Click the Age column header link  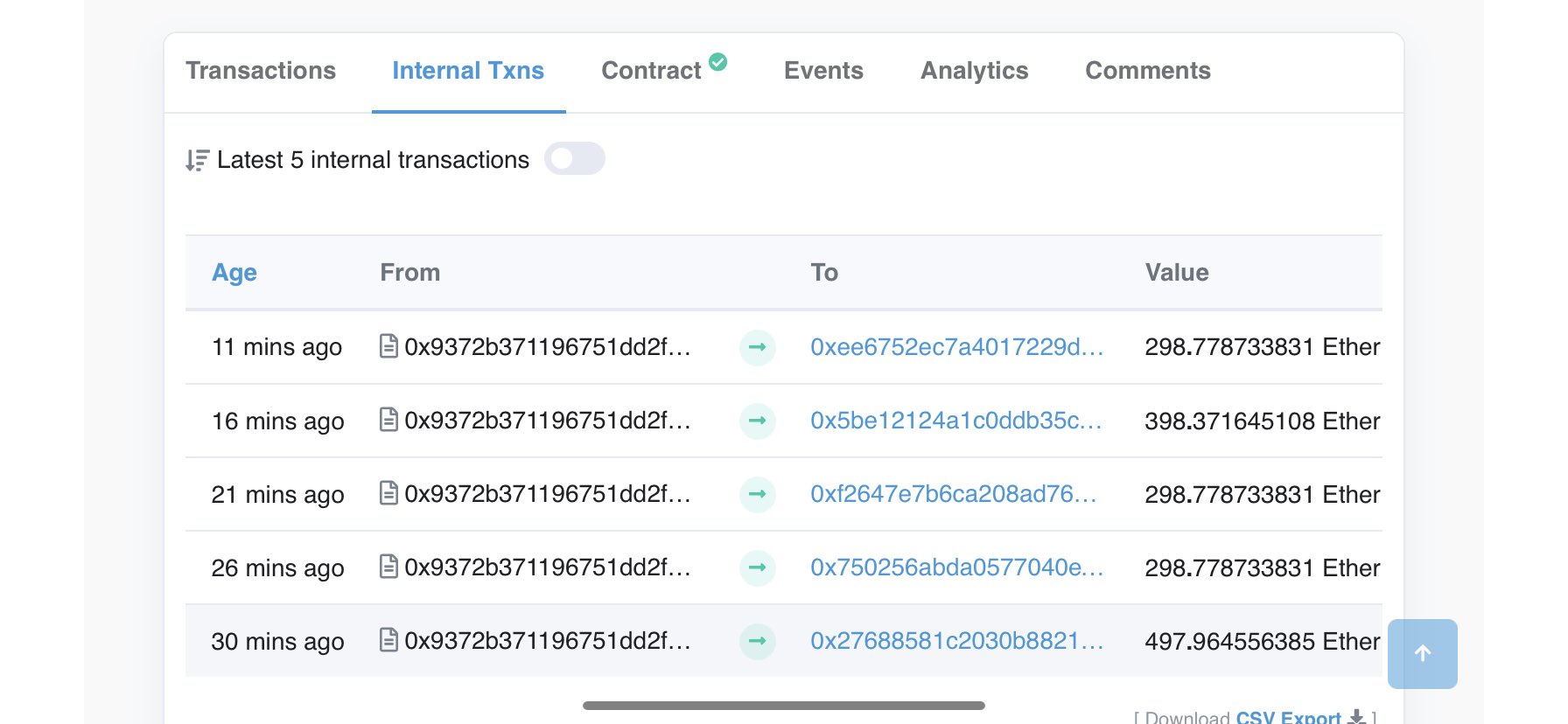[x=234, y=273]
